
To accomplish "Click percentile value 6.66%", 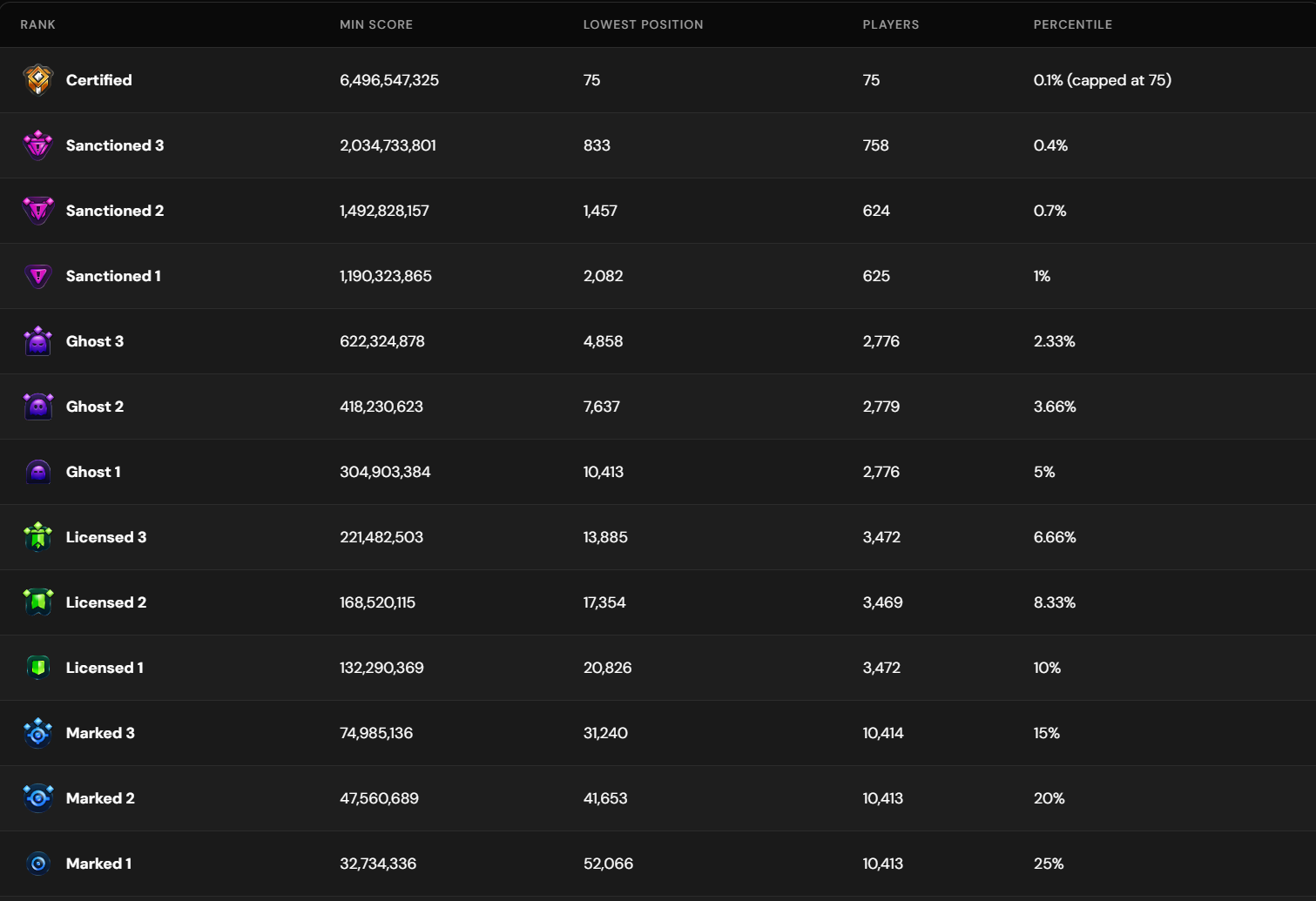I will (x=1055, y=537).
